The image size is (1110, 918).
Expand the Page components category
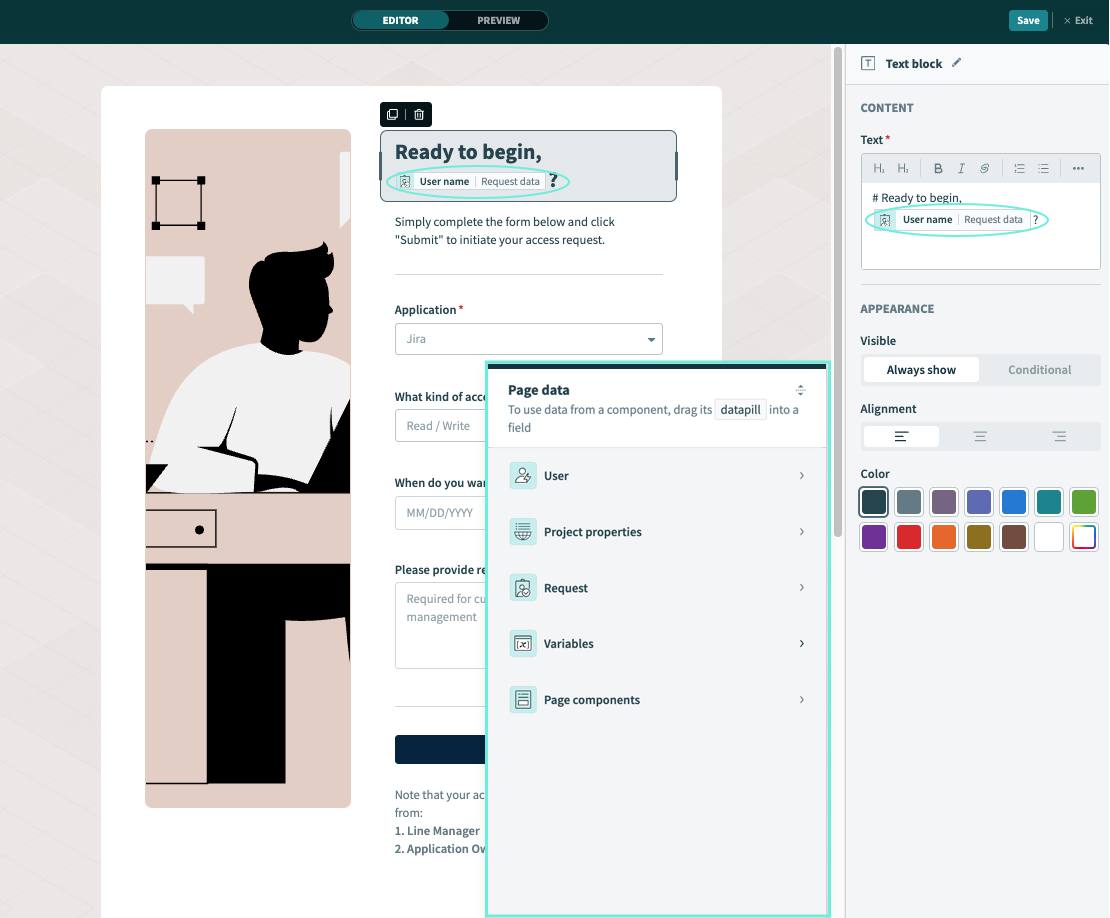point(657,700)
